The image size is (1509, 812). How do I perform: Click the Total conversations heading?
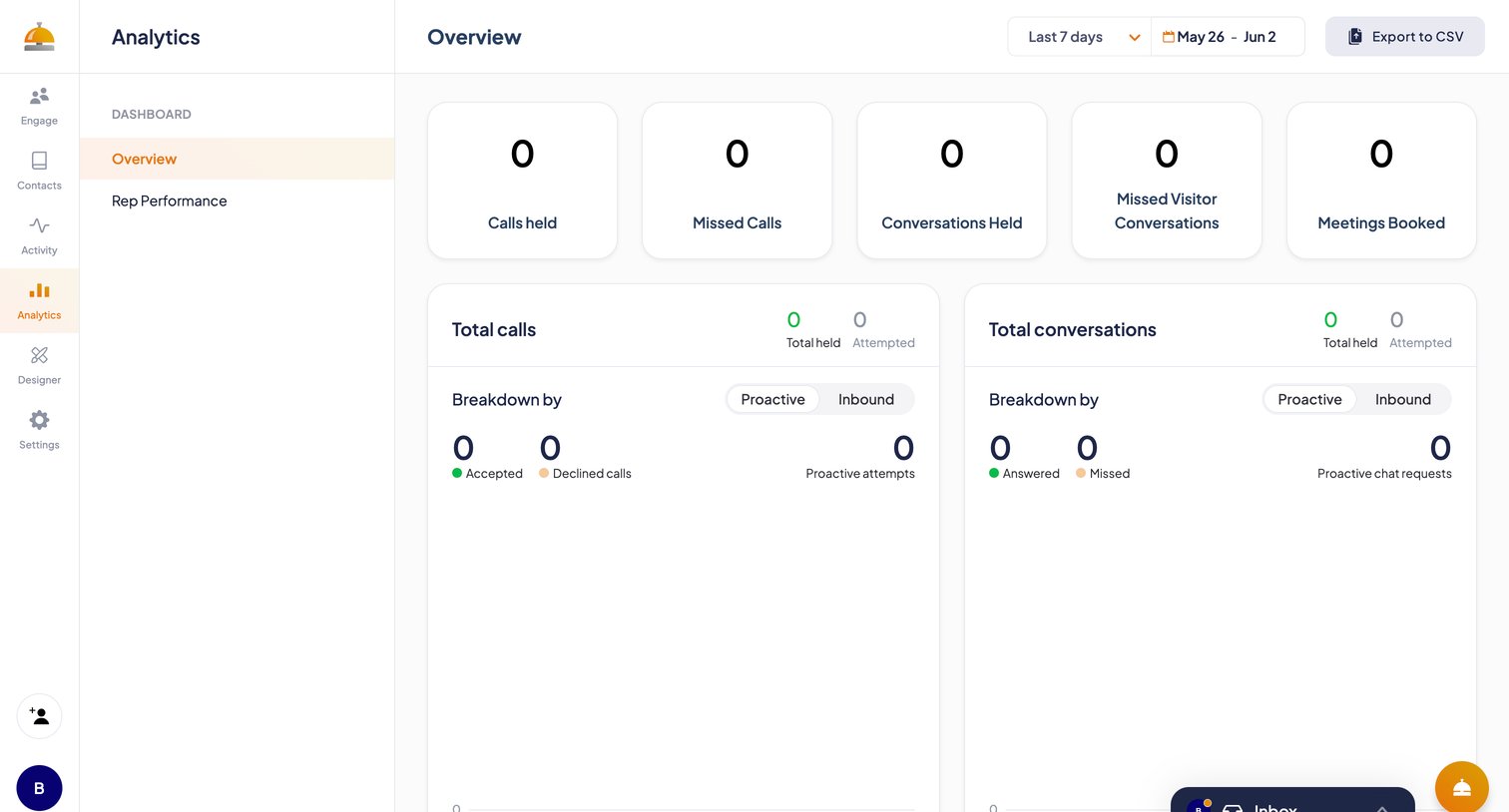(1073, 330)
